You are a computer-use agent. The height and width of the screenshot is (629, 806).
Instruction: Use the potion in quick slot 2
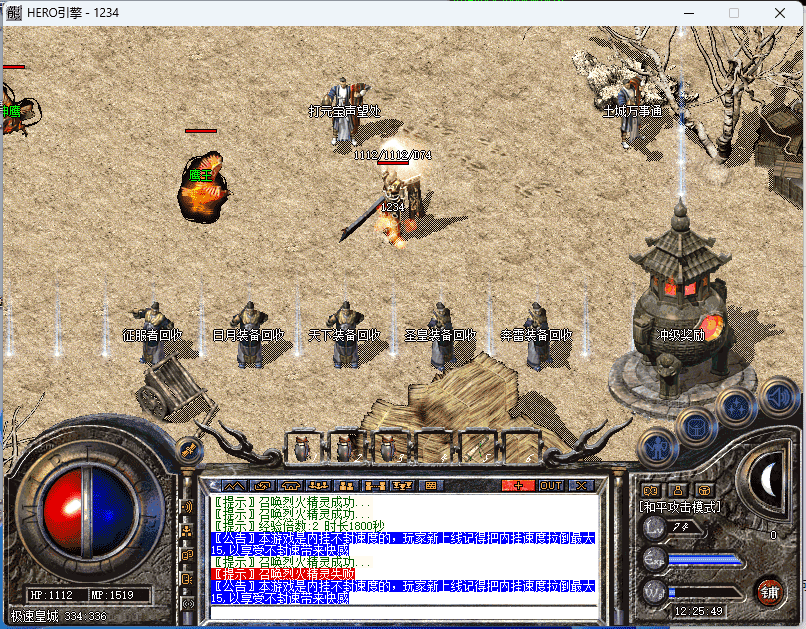[345, 449]
